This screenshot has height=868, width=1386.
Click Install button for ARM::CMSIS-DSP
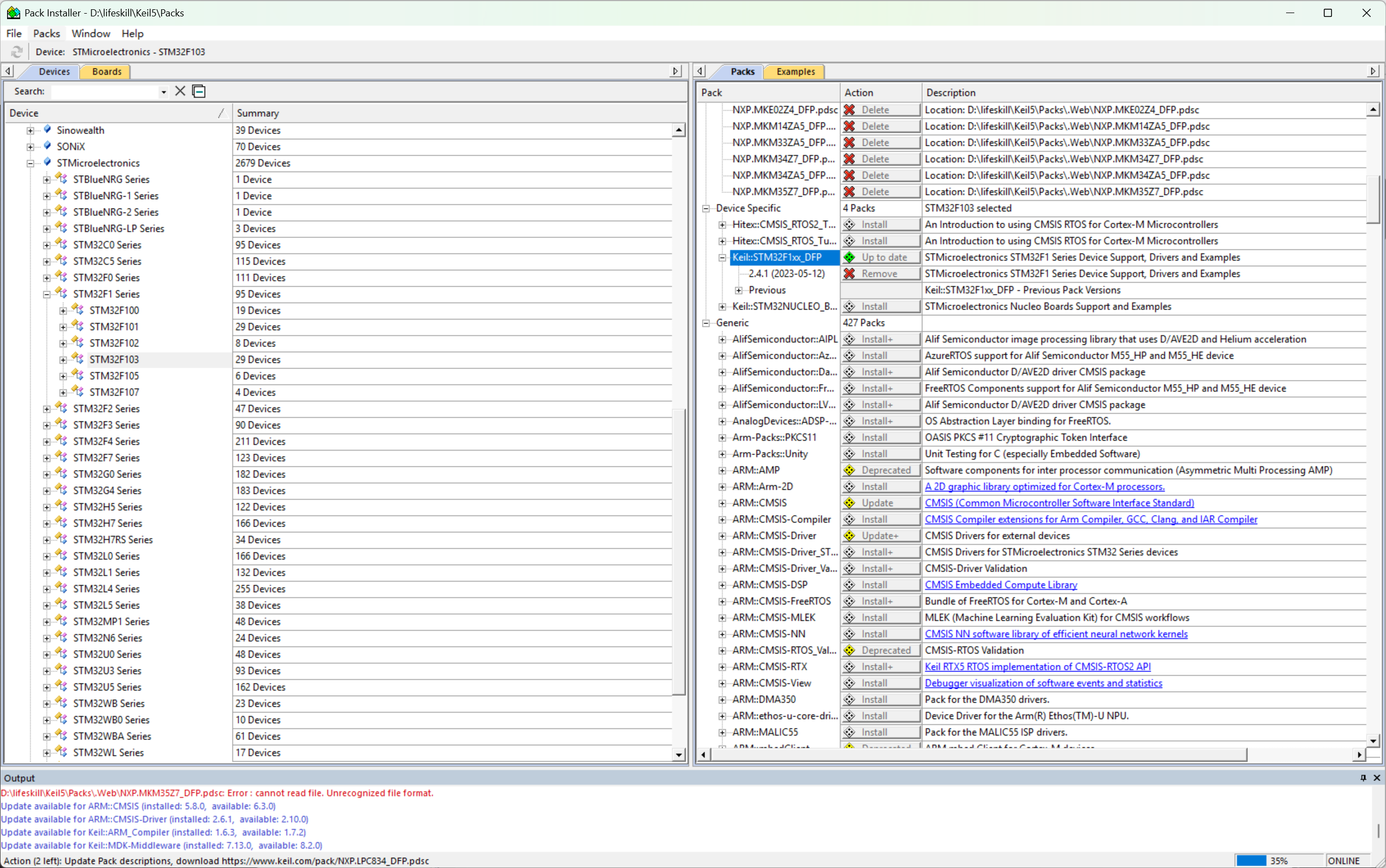(x=881, y=585)
